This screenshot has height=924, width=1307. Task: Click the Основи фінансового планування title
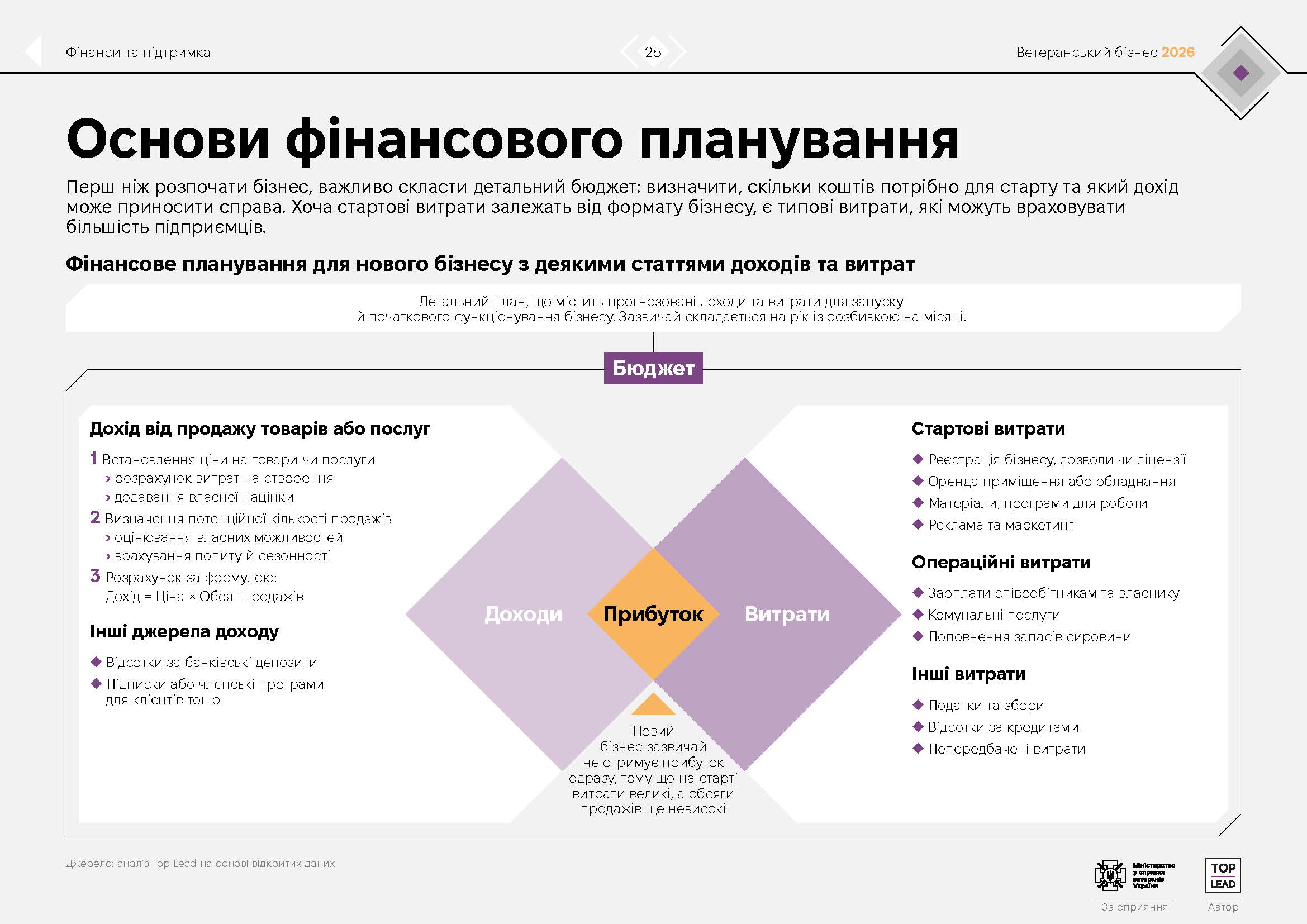click(512, 140)
